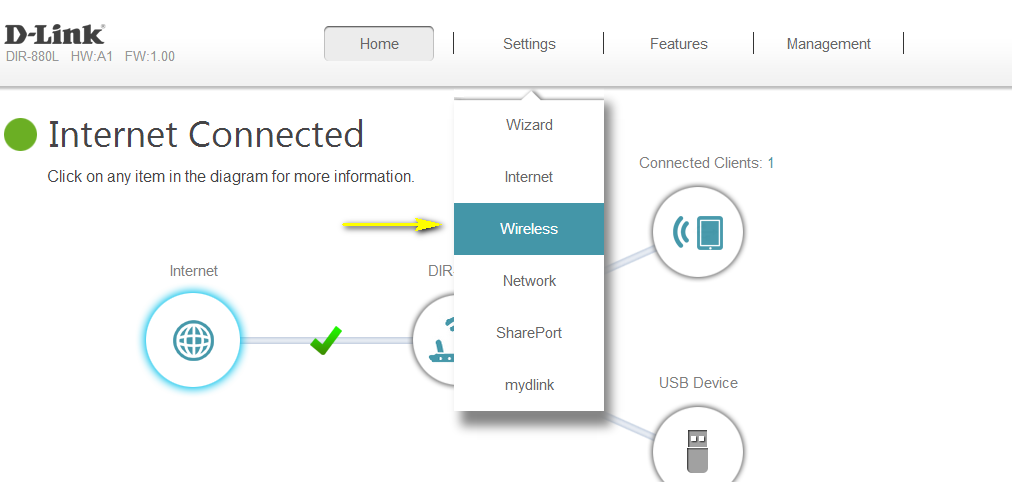Open the Settings dropdown menu

[529, 44]
